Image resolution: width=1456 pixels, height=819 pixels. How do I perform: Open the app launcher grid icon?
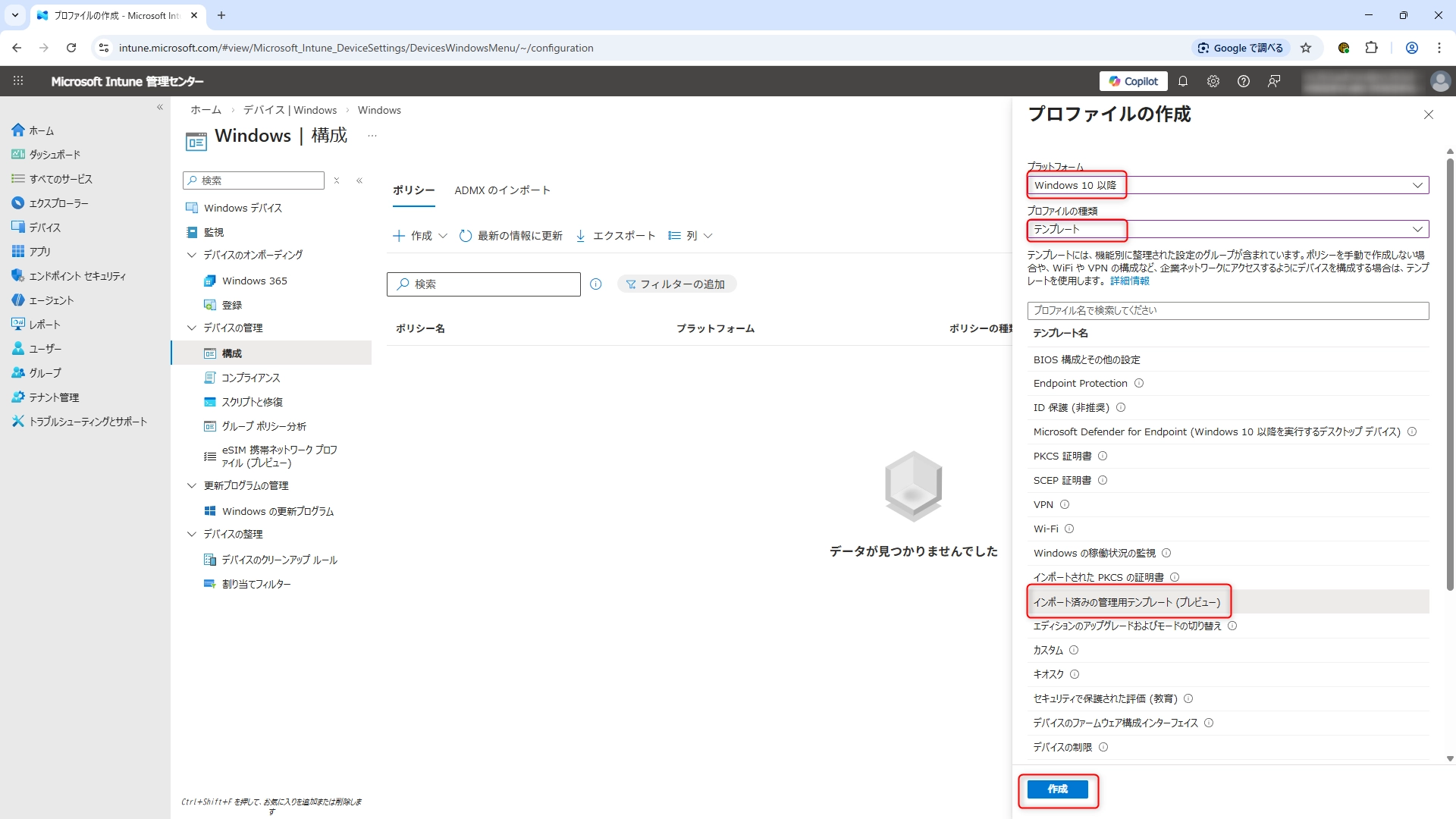click(x=18, y=81)
